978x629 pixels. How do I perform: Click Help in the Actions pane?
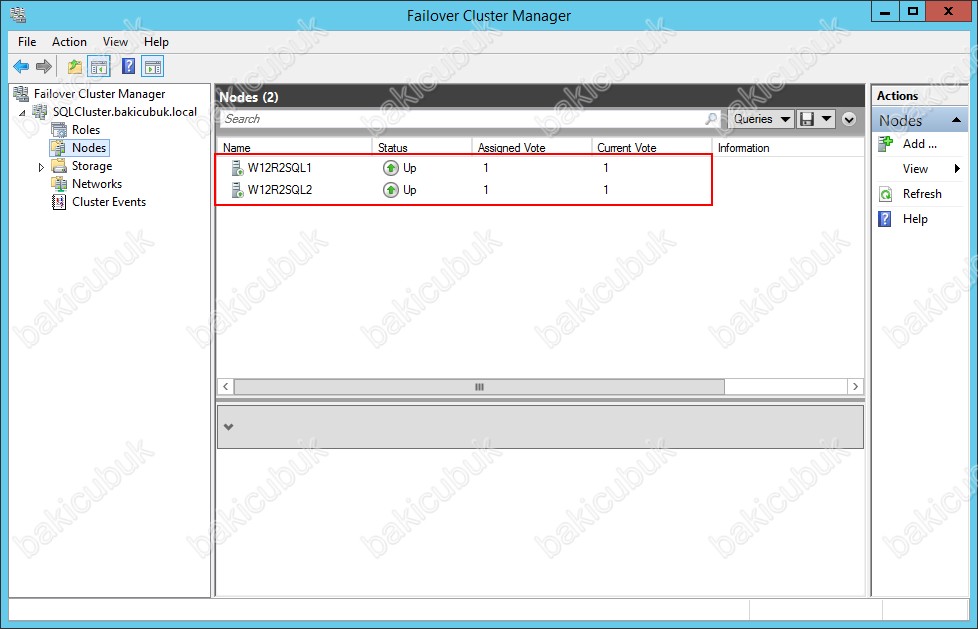pos(915,219)
